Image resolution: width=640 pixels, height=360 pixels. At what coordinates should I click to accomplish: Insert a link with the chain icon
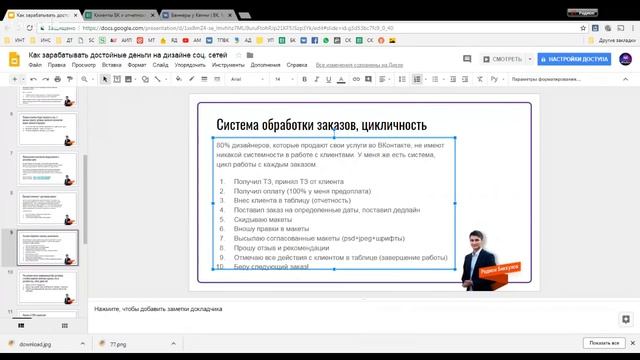(x=356, y=79)
